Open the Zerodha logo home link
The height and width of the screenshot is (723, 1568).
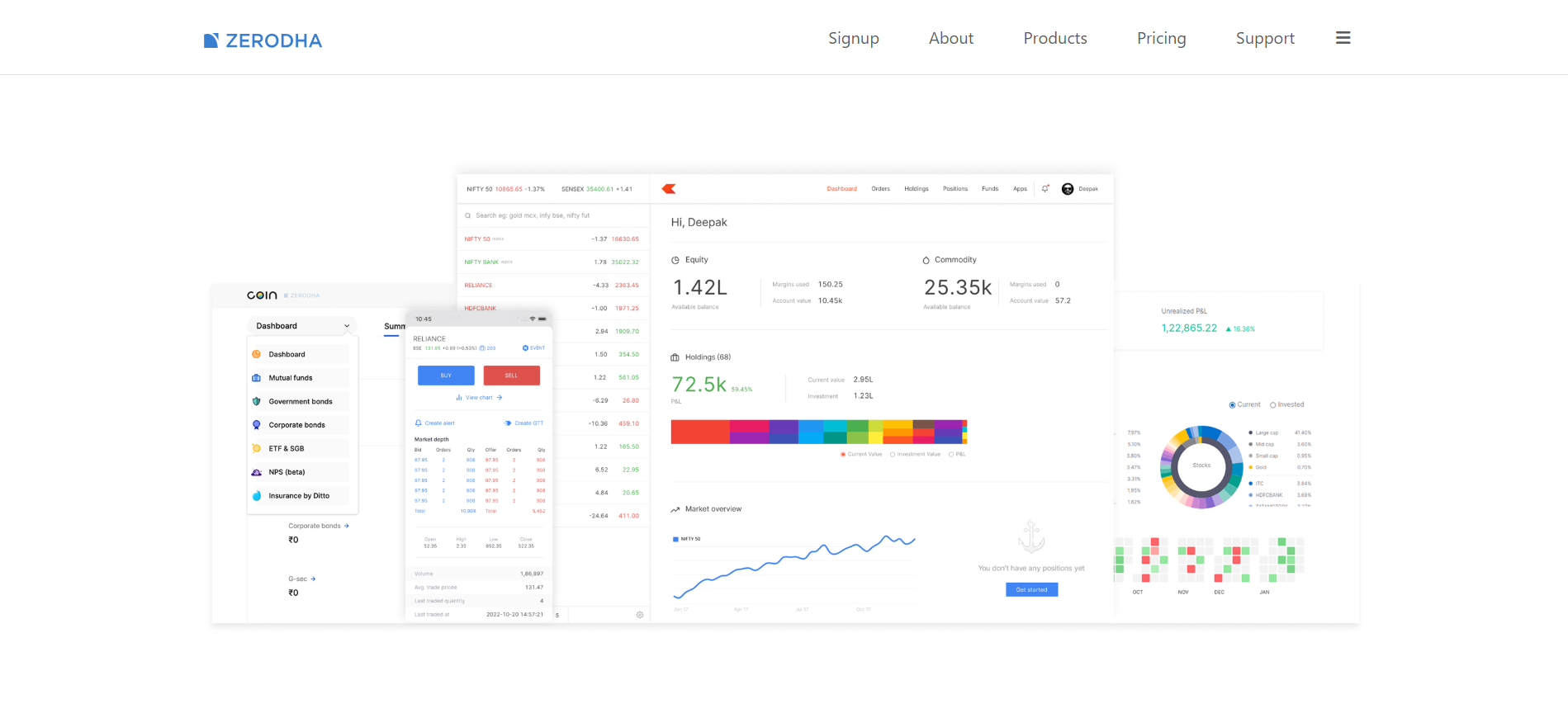tap(263, 40)
